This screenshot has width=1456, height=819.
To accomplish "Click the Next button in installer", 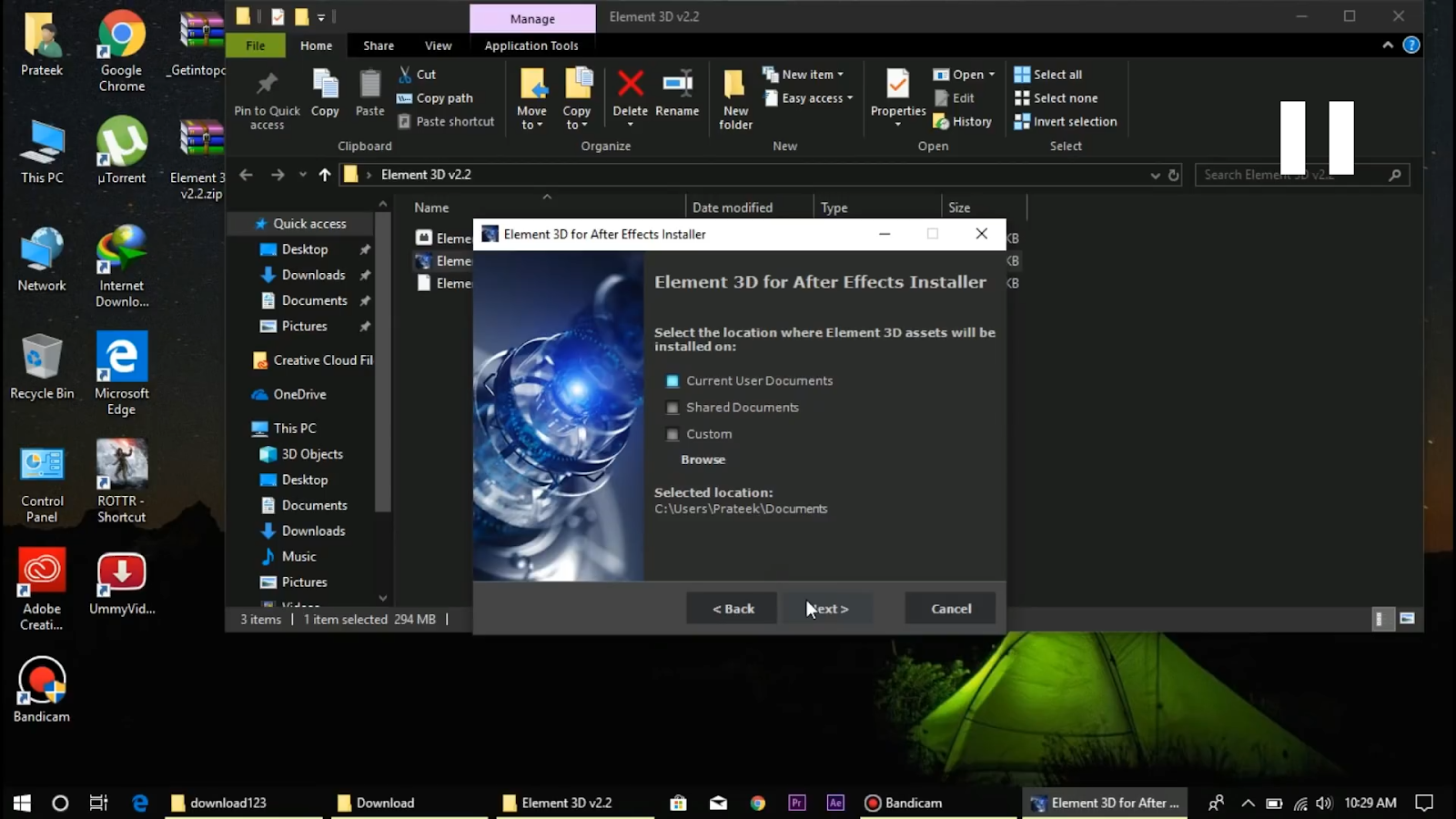I will pyautogui.click(x=828, y=609).
